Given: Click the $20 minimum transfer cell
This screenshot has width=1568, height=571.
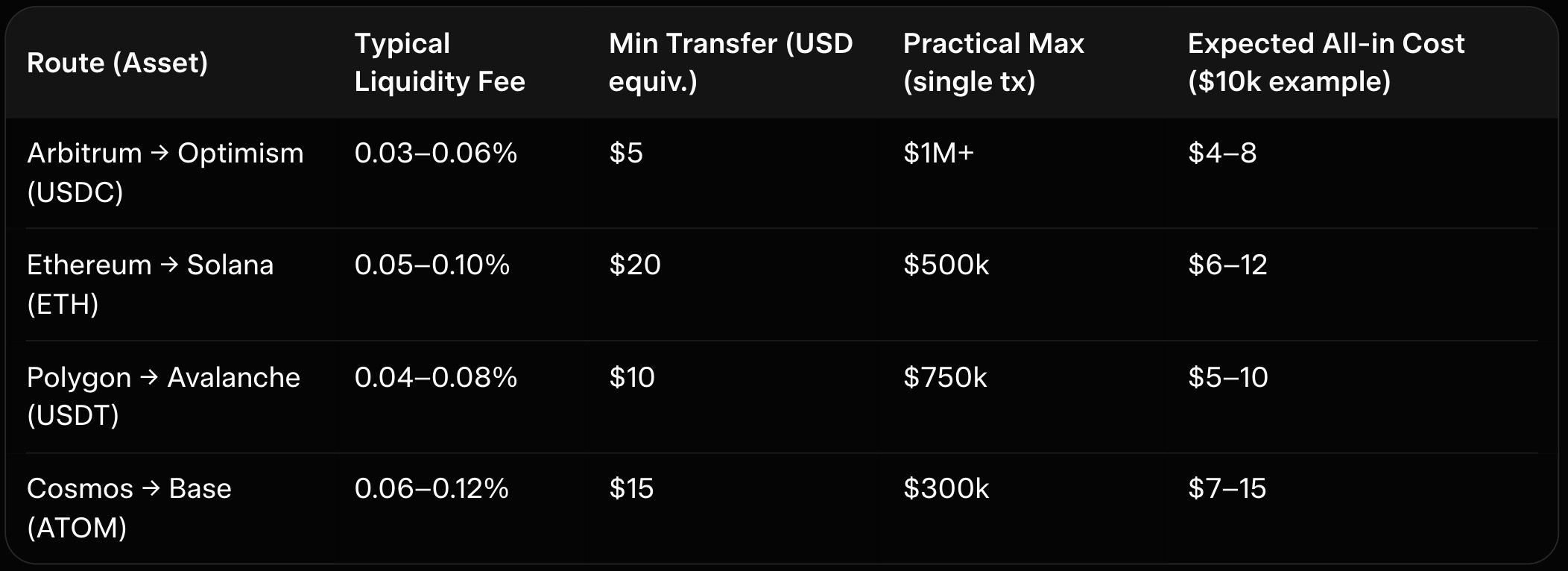Looking at the screenshot, I should 635,265.
